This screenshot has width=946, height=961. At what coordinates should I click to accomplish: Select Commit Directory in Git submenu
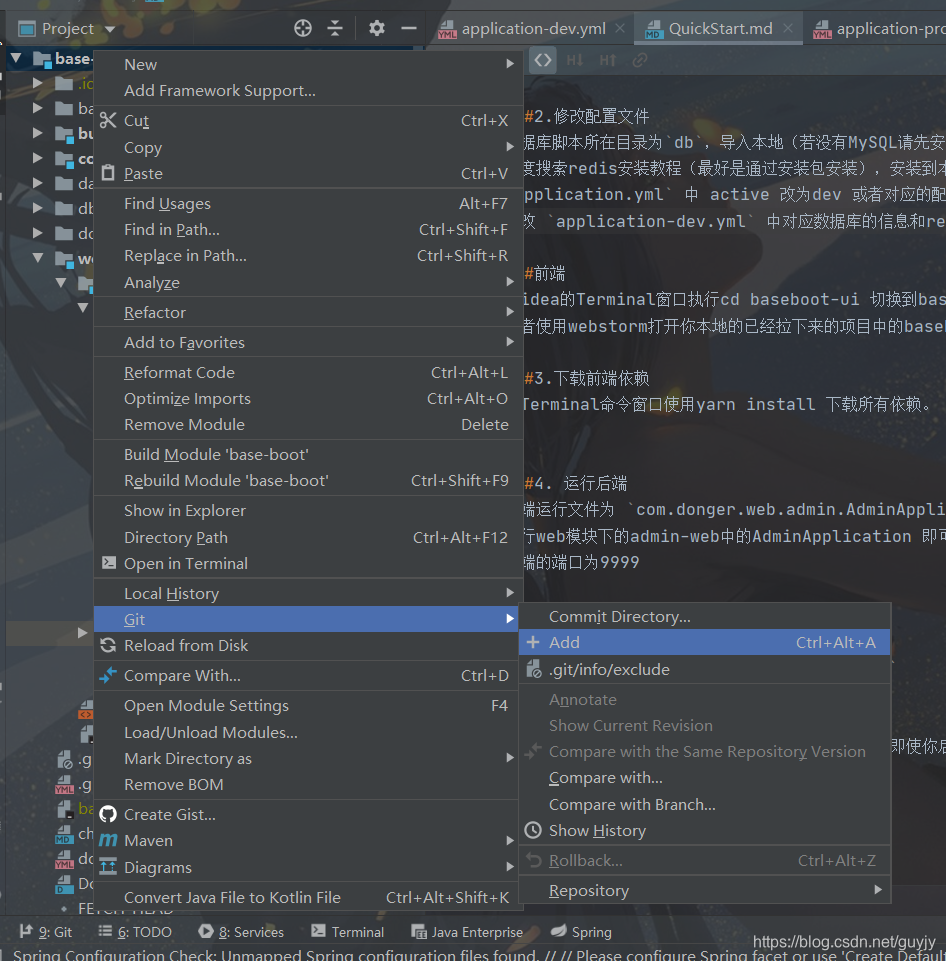tap(705, 617)
